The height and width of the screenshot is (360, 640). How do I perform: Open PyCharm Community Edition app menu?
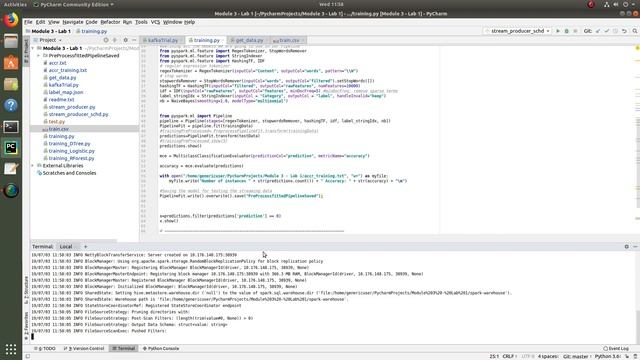click(73, 4)
